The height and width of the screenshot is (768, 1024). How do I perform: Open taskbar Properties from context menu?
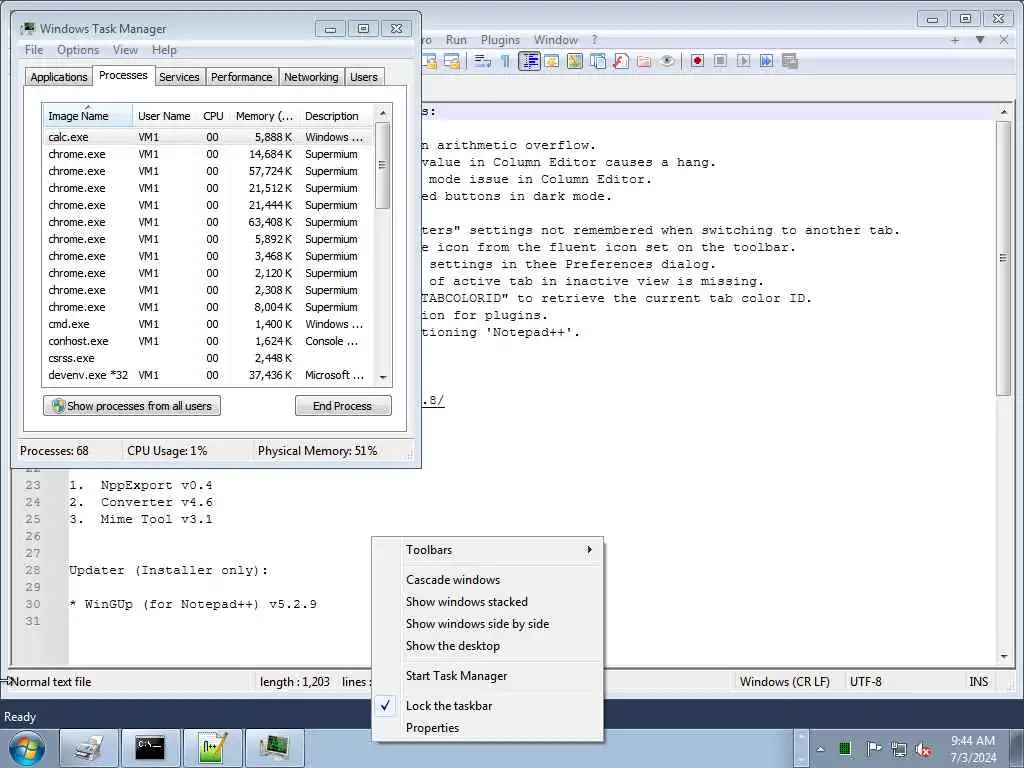(487, 728)
